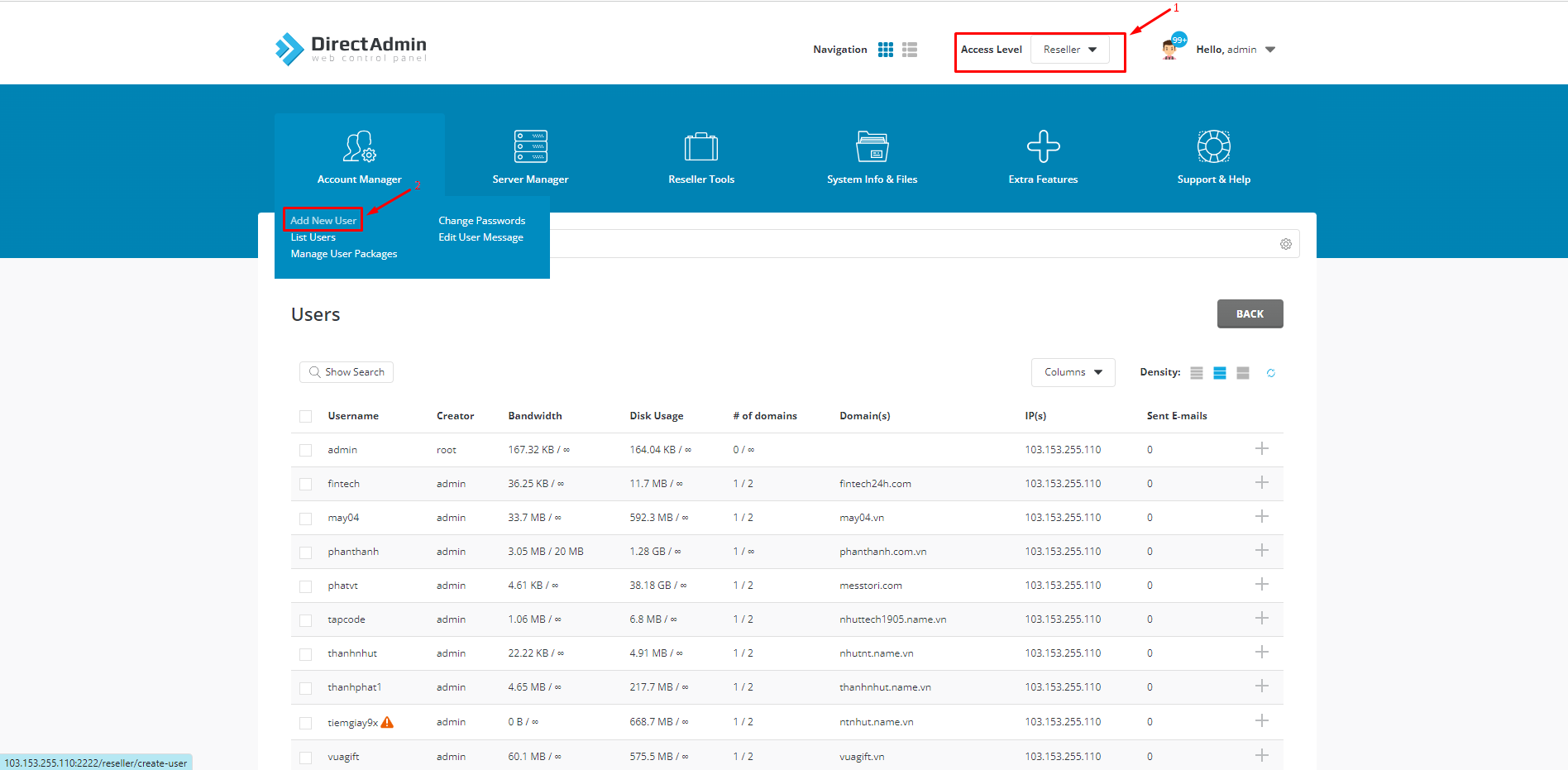
Task: Choose Add New User menu item
Action: pos(323,221)
